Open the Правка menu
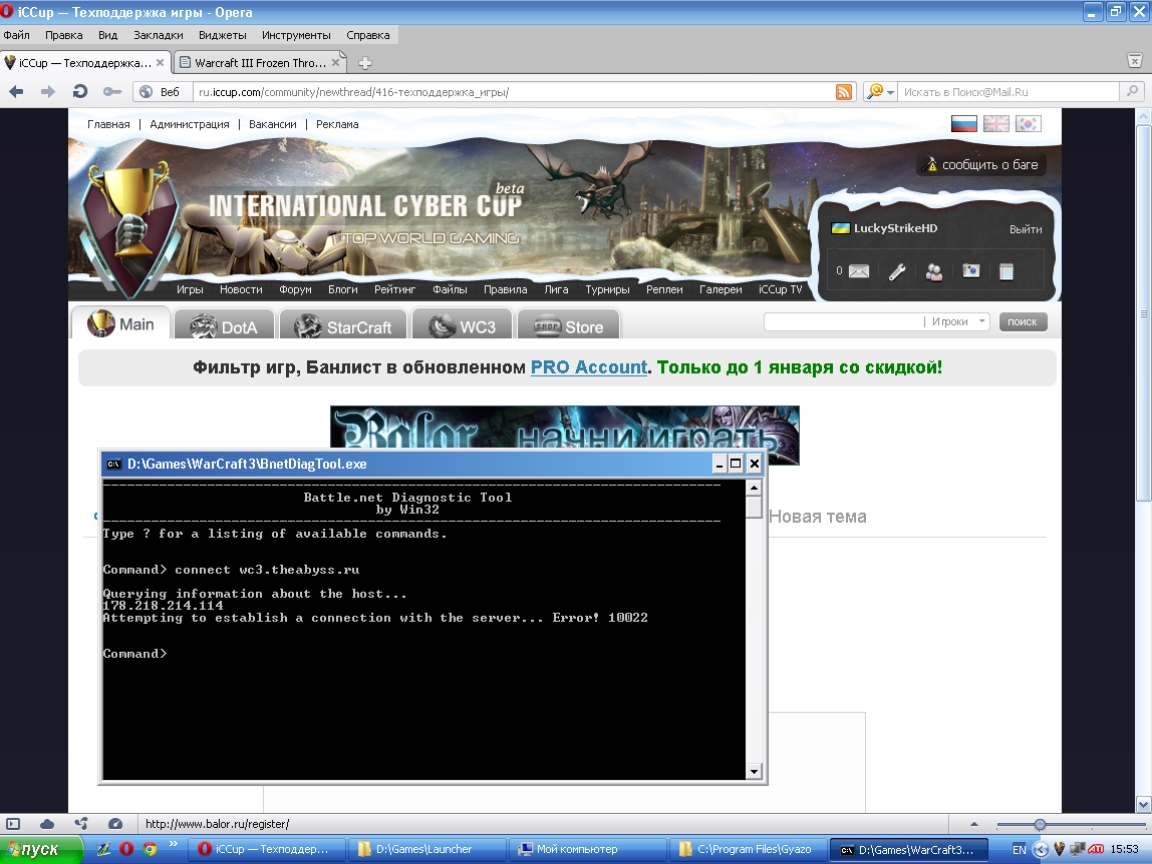The width and height of the screenshot is (1152, 864). pyautogui.click(x=63, y=35)
